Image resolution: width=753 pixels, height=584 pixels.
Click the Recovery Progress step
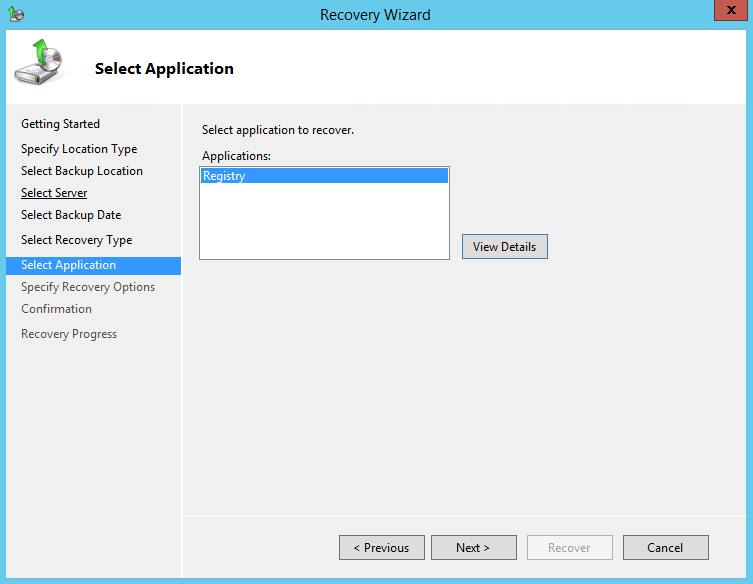[69, 334]
